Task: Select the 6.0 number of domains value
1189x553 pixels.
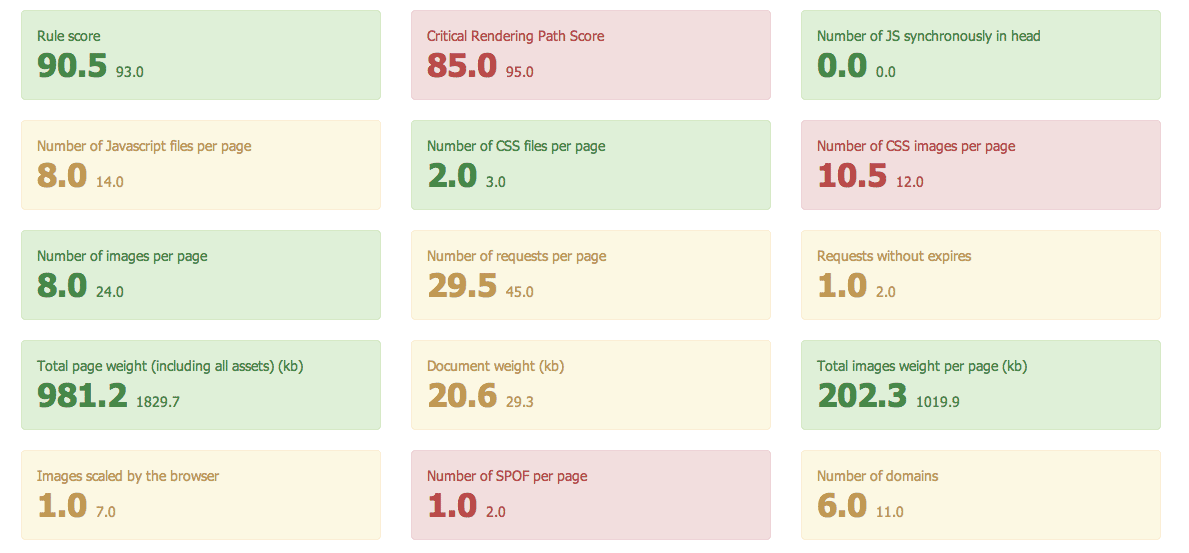Action: (842, 506)
